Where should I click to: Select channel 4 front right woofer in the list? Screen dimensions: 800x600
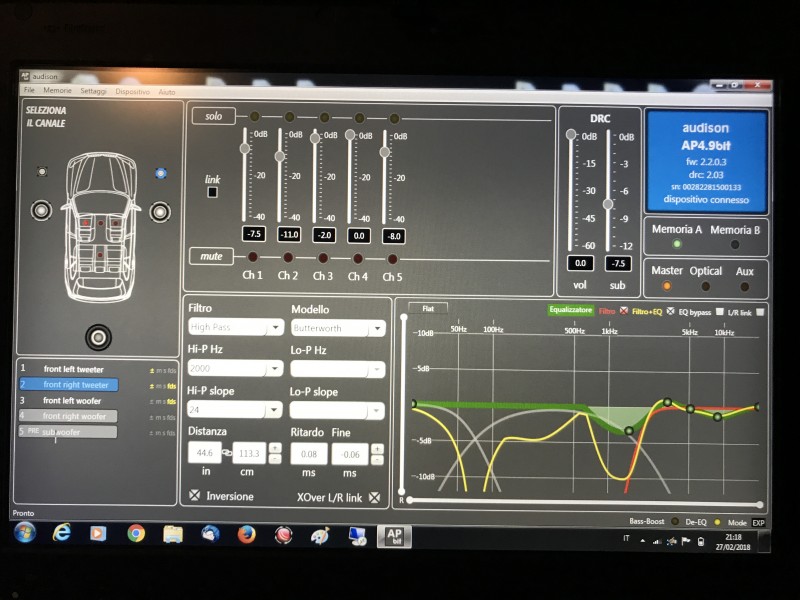68,416
